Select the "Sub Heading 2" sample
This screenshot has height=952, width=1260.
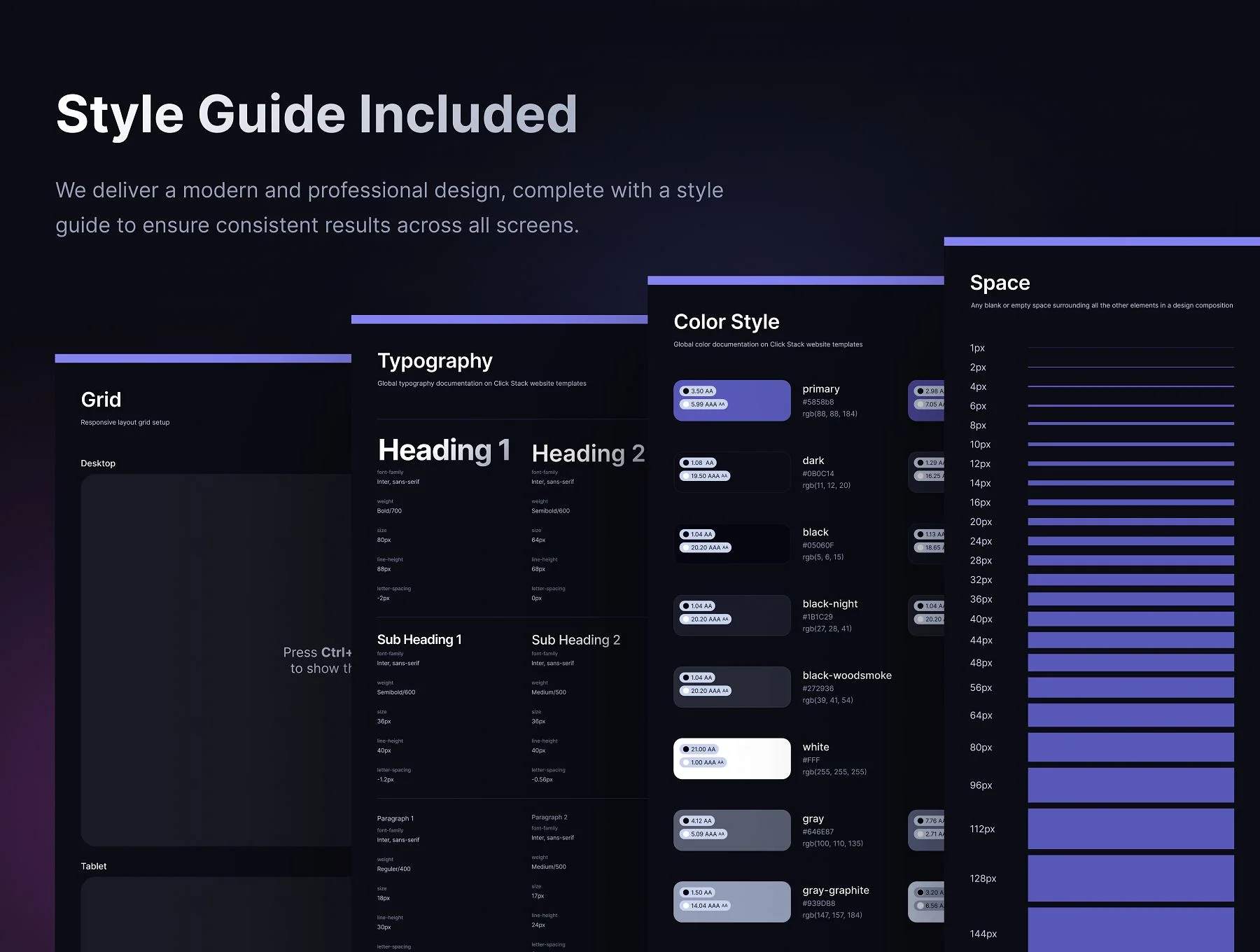click(x=576, y=640)
